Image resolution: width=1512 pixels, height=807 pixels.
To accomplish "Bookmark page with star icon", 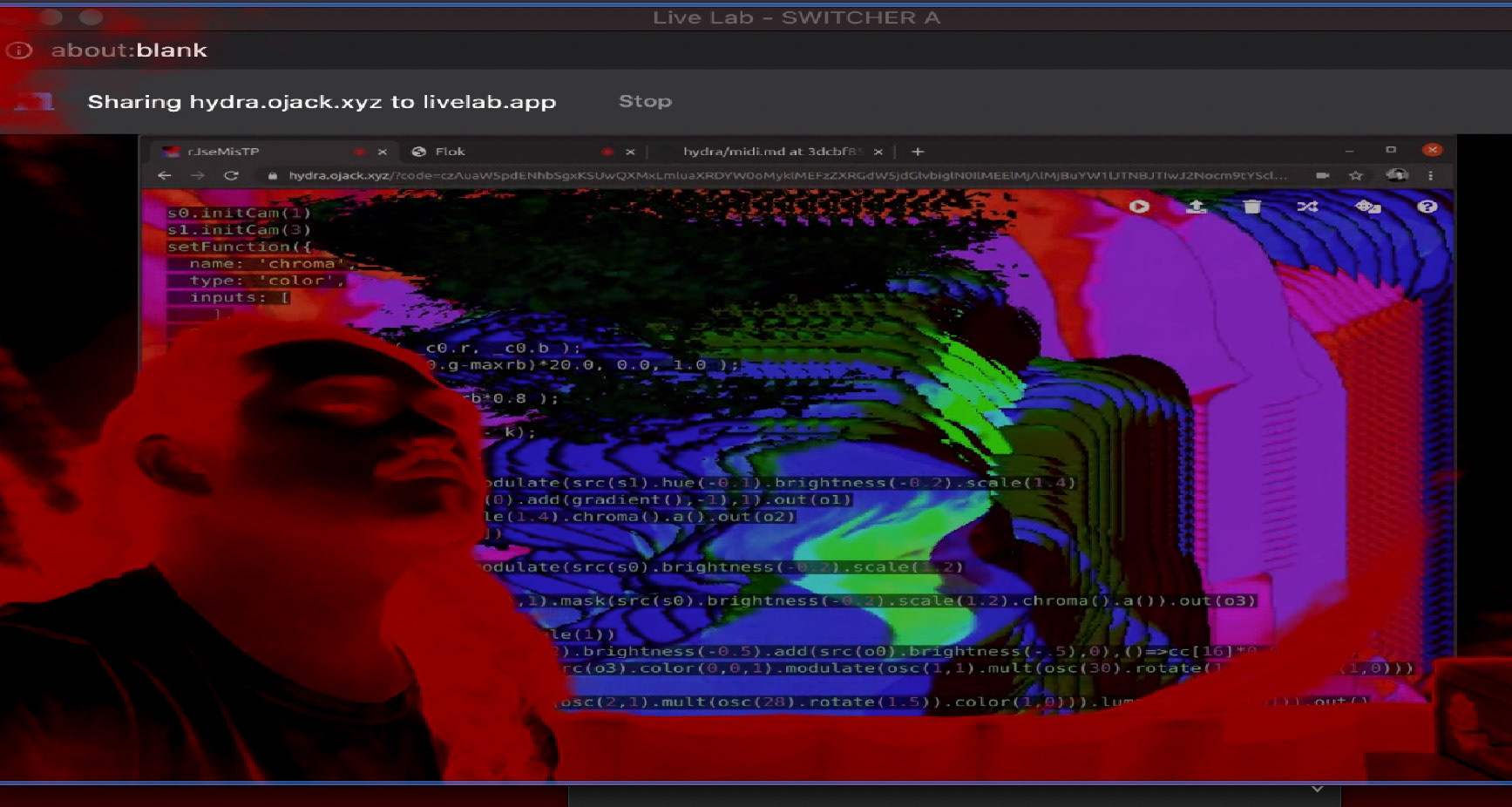I will tap(1355, 175).
